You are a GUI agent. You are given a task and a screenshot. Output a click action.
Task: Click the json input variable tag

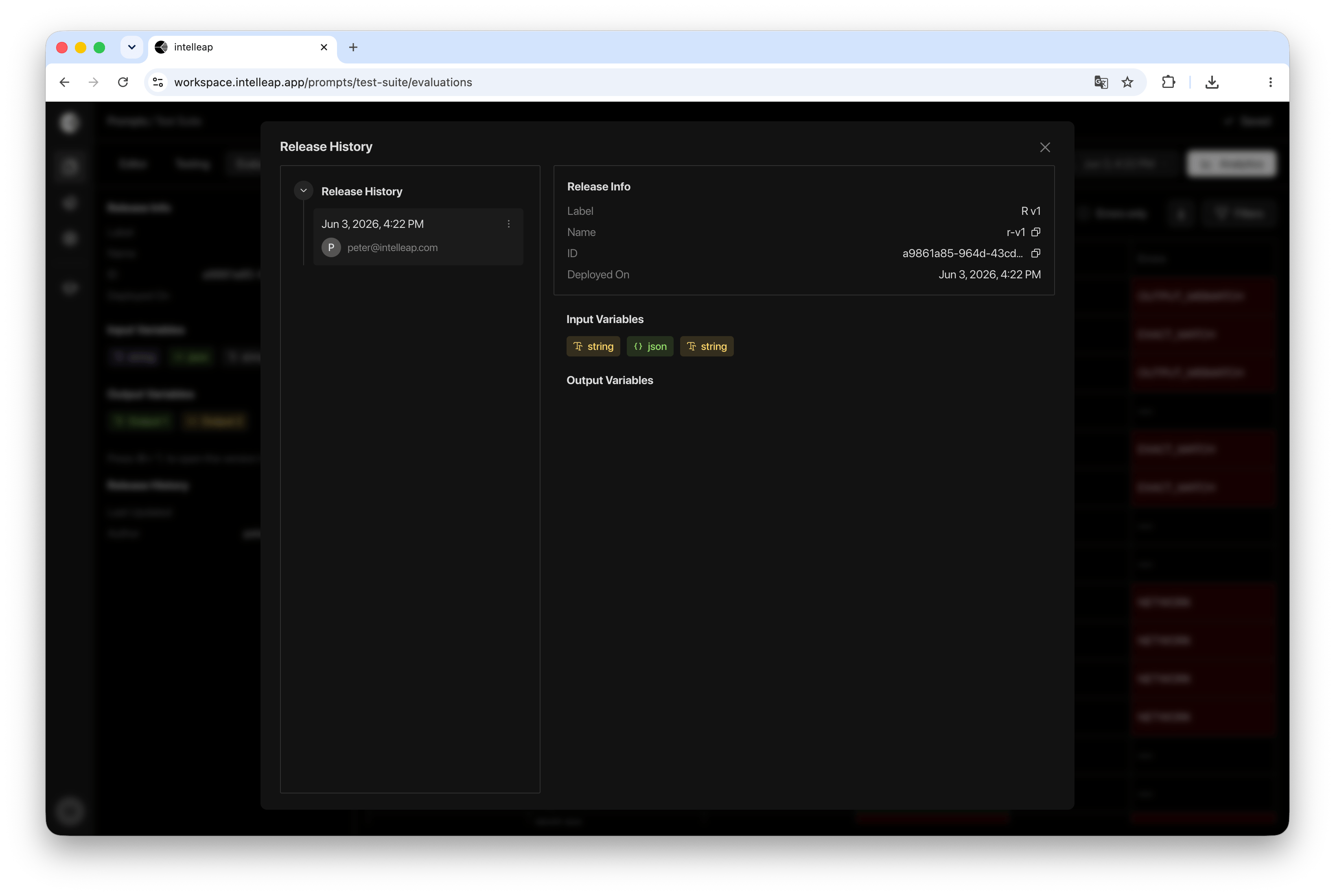pos(650,346)
